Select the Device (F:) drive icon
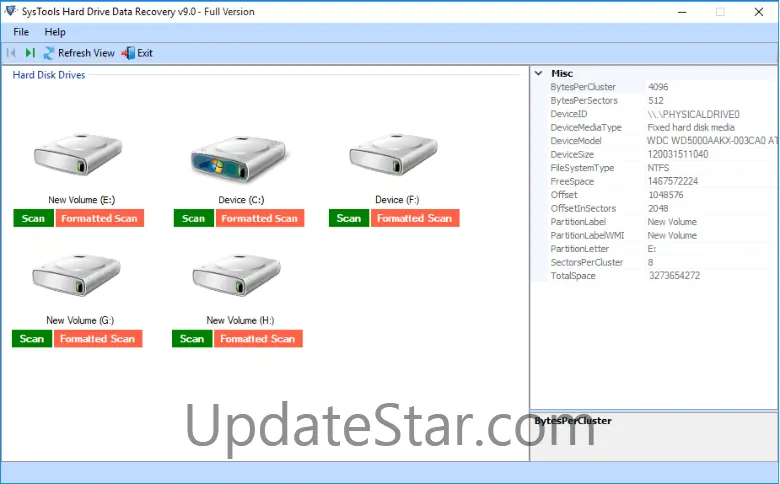780x484 pixels. click(393, 154)
